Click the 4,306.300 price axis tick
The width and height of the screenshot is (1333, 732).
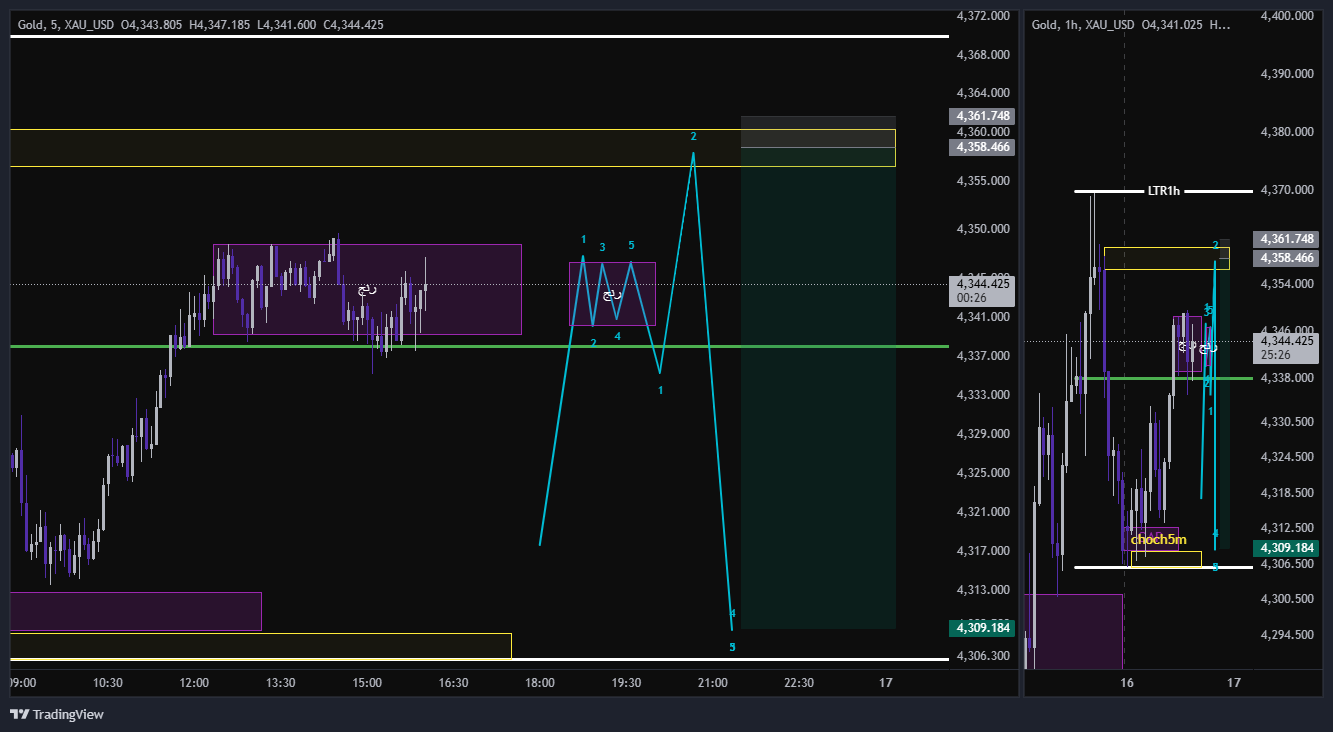click(984, 656)
